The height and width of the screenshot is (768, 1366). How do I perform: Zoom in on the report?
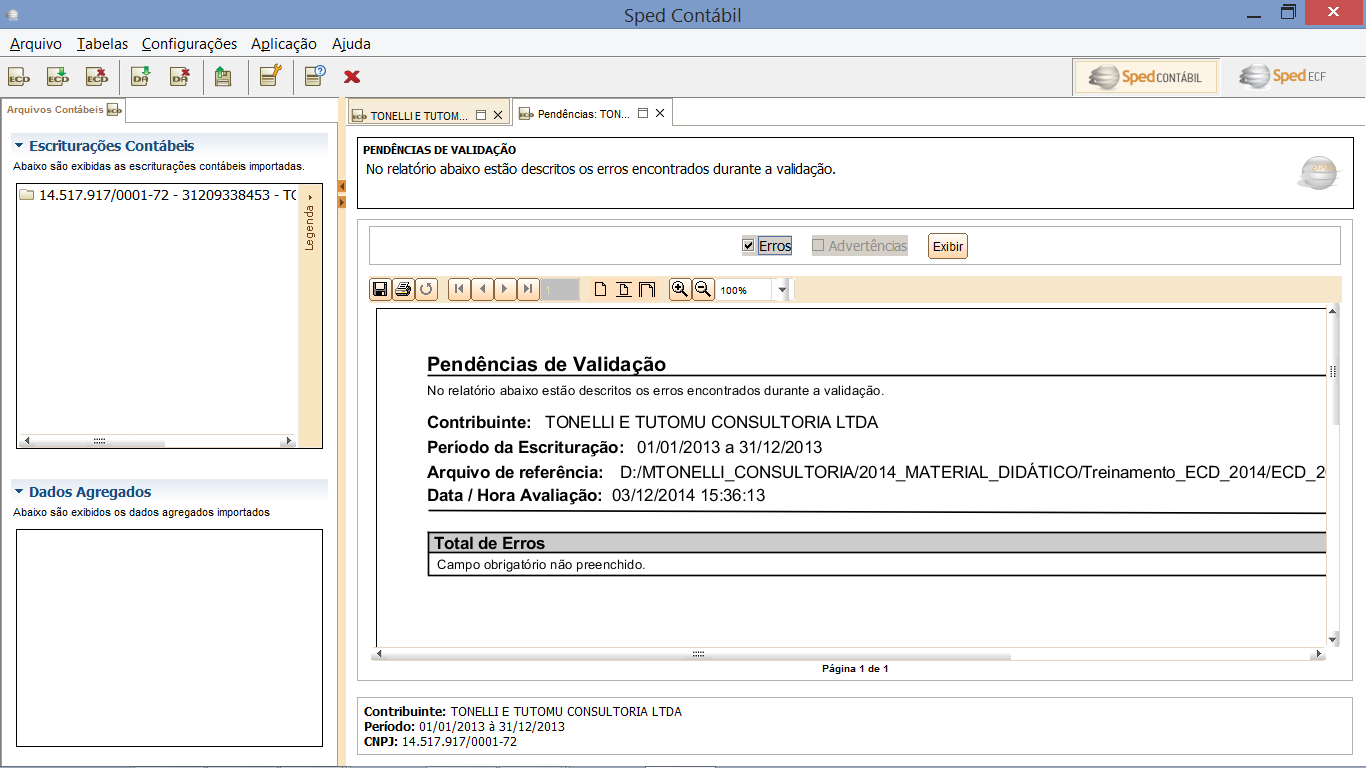[680, 289]
